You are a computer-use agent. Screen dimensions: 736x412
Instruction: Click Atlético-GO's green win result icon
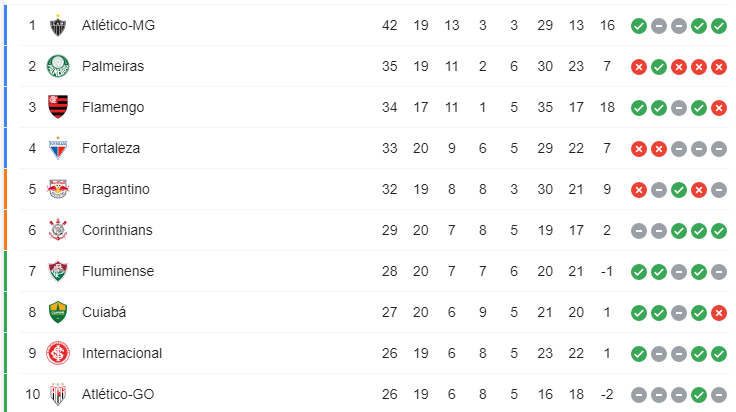pyautogui.click(x=698, y=395)
